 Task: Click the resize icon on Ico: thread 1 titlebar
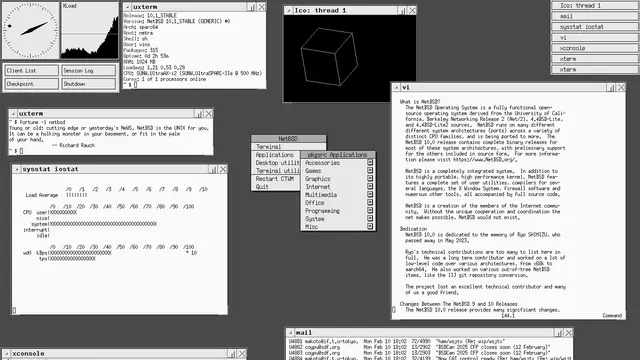402,11
